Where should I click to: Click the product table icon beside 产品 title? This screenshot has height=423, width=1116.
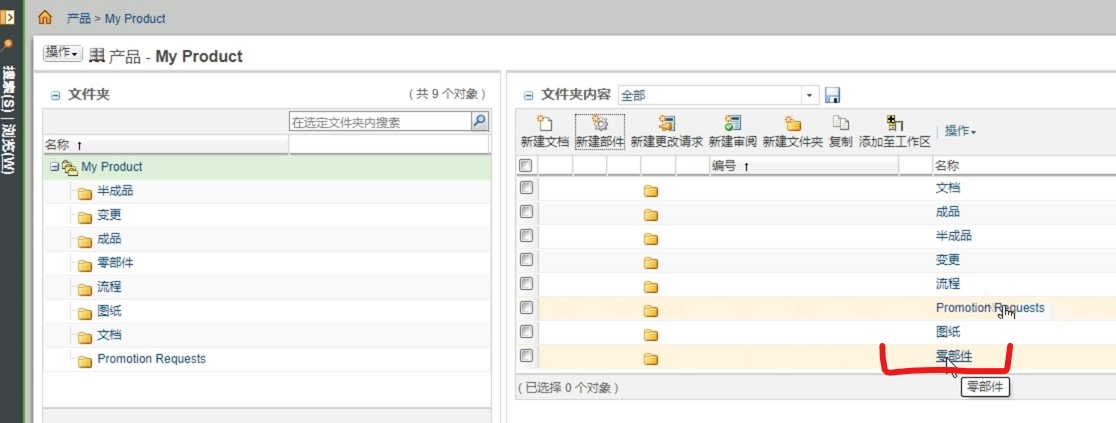coord(96,56)
